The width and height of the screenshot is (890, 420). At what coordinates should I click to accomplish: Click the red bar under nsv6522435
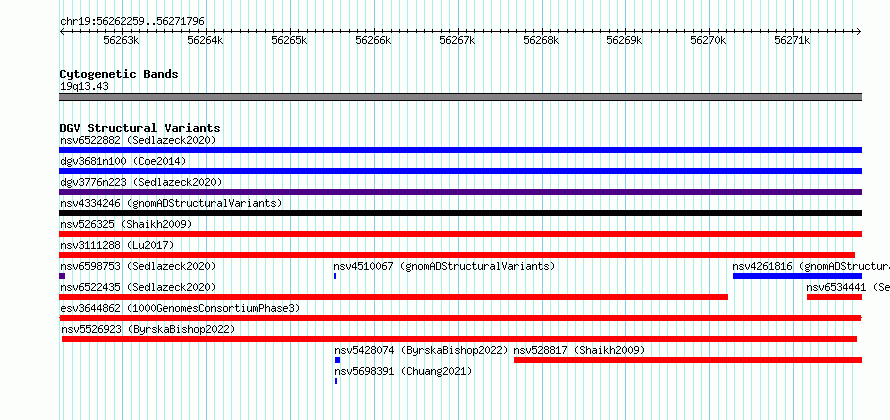click(x=393, y=297)
